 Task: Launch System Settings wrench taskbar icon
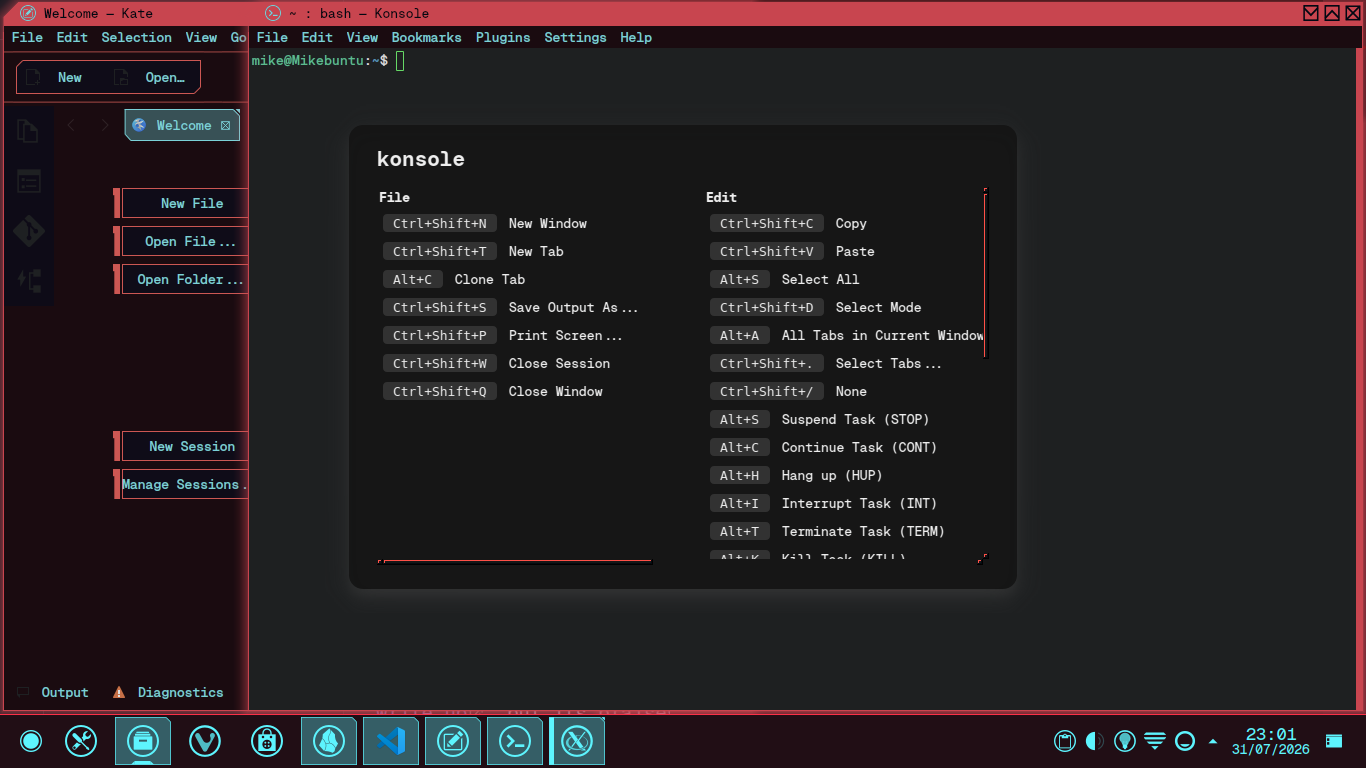(81, 741)
